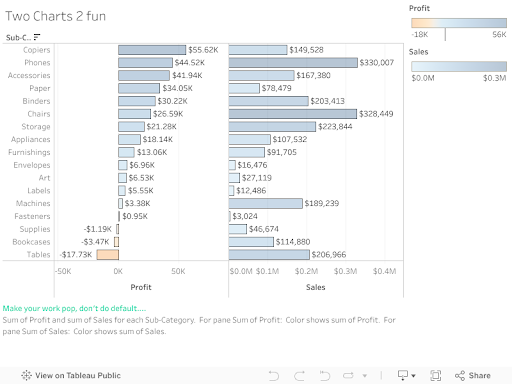Click the Profit axis title
The image size is (512, 384).
(141, 287)
